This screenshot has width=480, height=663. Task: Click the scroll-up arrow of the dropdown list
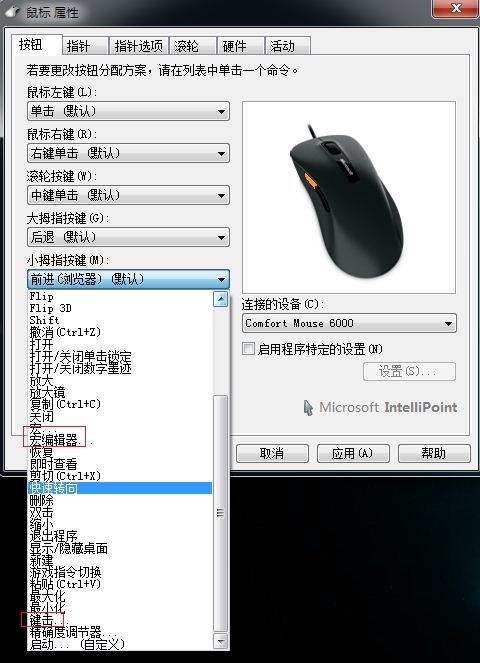(x=220, y=299)
